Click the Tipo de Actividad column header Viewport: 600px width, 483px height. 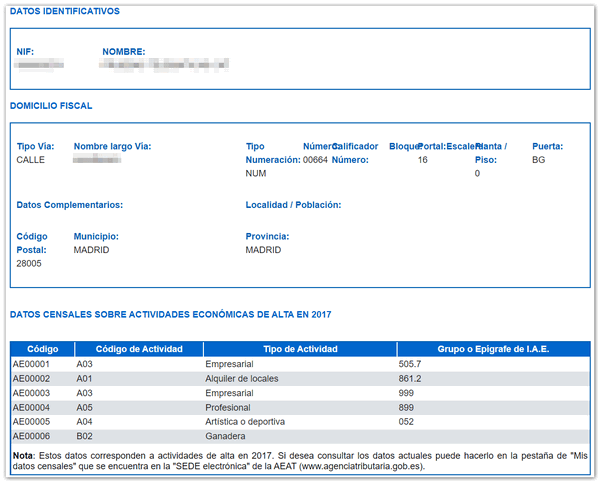(x=300, y=349)
